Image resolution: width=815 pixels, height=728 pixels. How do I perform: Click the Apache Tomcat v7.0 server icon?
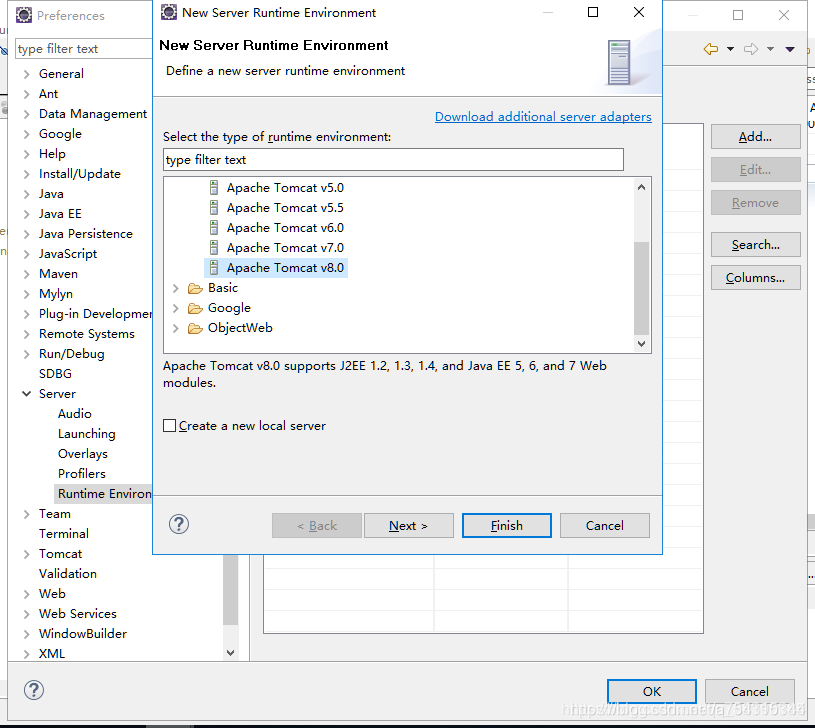pos(214,248)
